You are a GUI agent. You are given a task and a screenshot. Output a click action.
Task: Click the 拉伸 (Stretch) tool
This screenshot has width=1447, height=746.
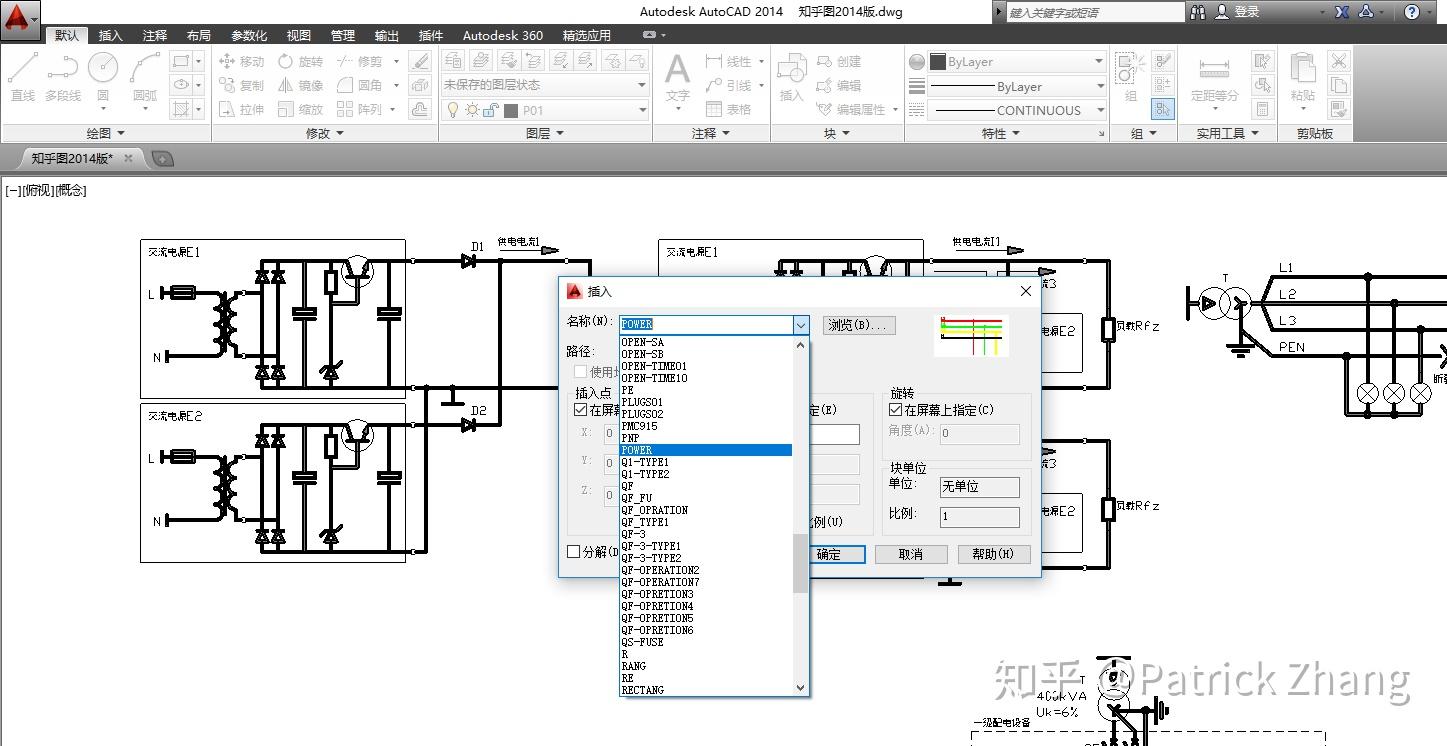click(241, 109)
